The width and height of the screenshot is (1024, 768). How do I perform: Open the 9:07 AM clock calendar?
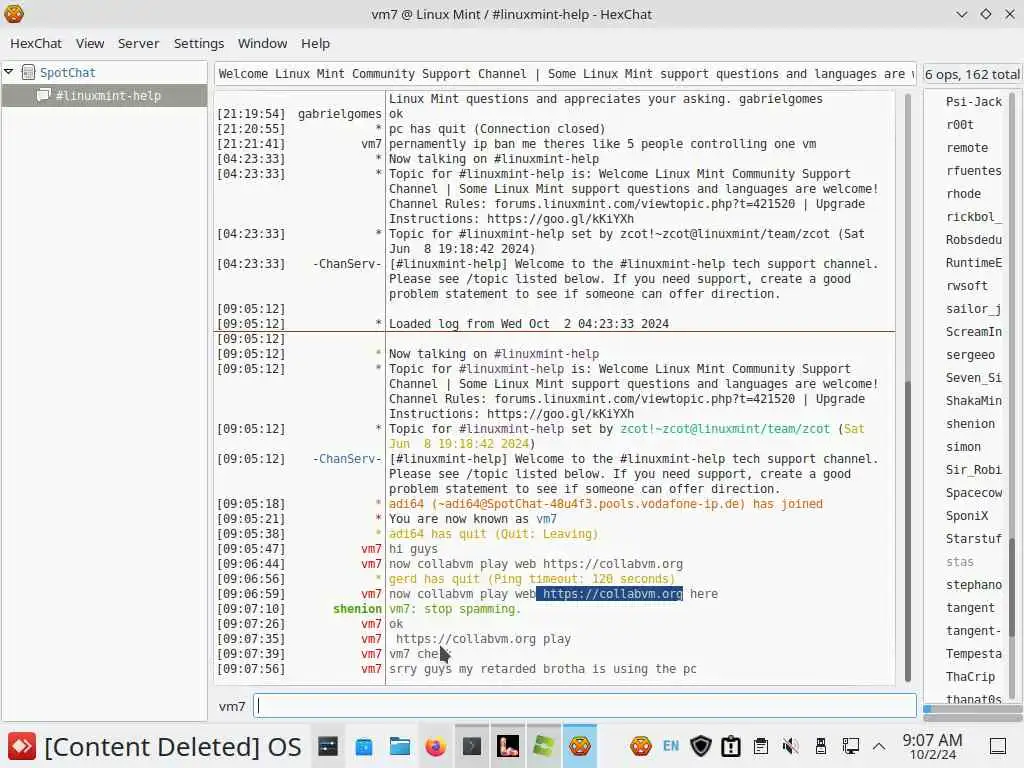point(932,746)
